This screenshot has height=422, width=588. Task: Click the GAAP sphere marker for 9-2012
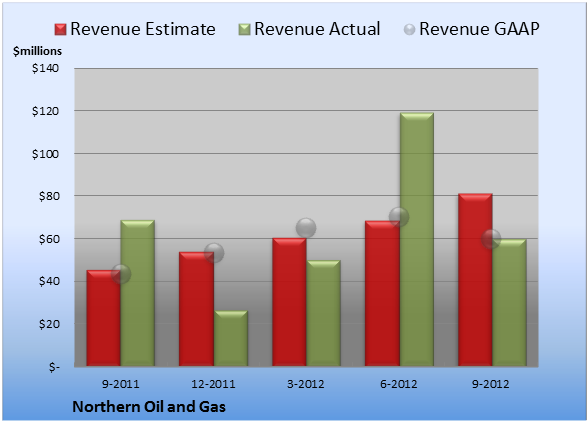(x=491, y=239)
